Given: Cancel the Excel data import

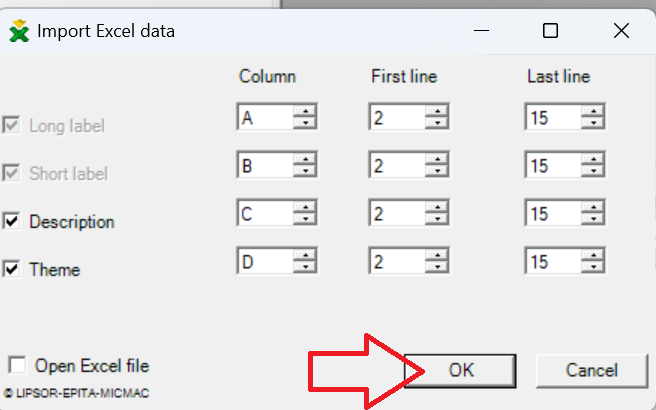Looking at the screenshot, I should 592,371.
